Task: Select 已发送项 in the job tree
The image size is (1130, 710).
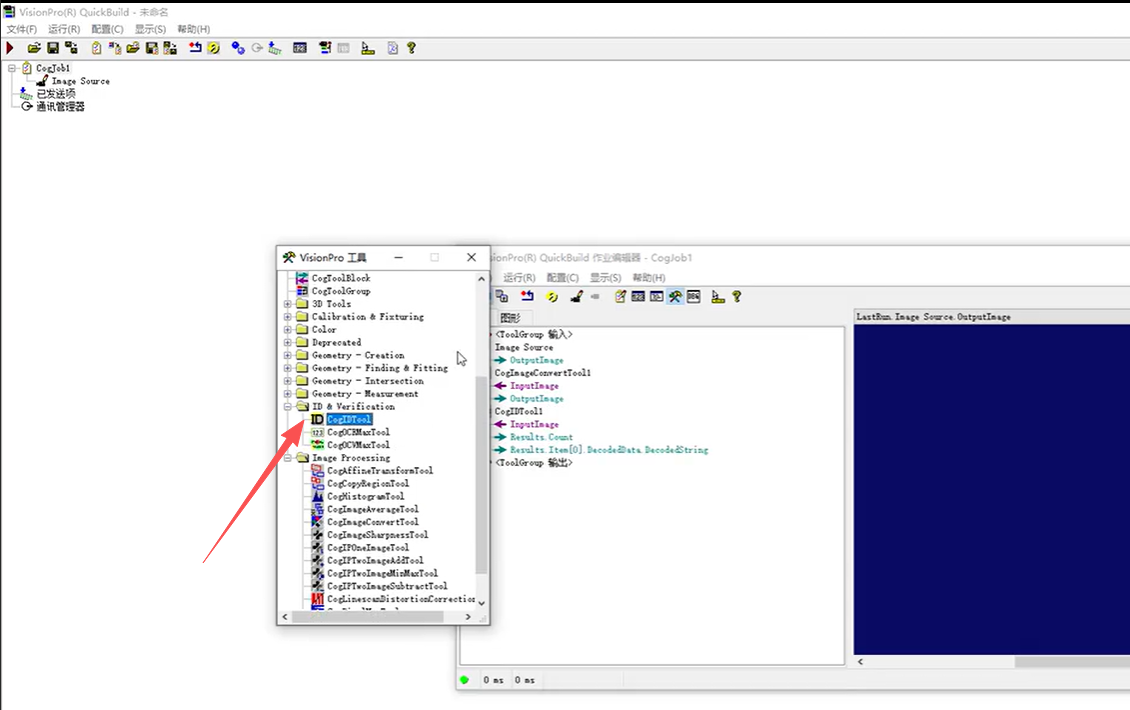Action: pos(55,94)
